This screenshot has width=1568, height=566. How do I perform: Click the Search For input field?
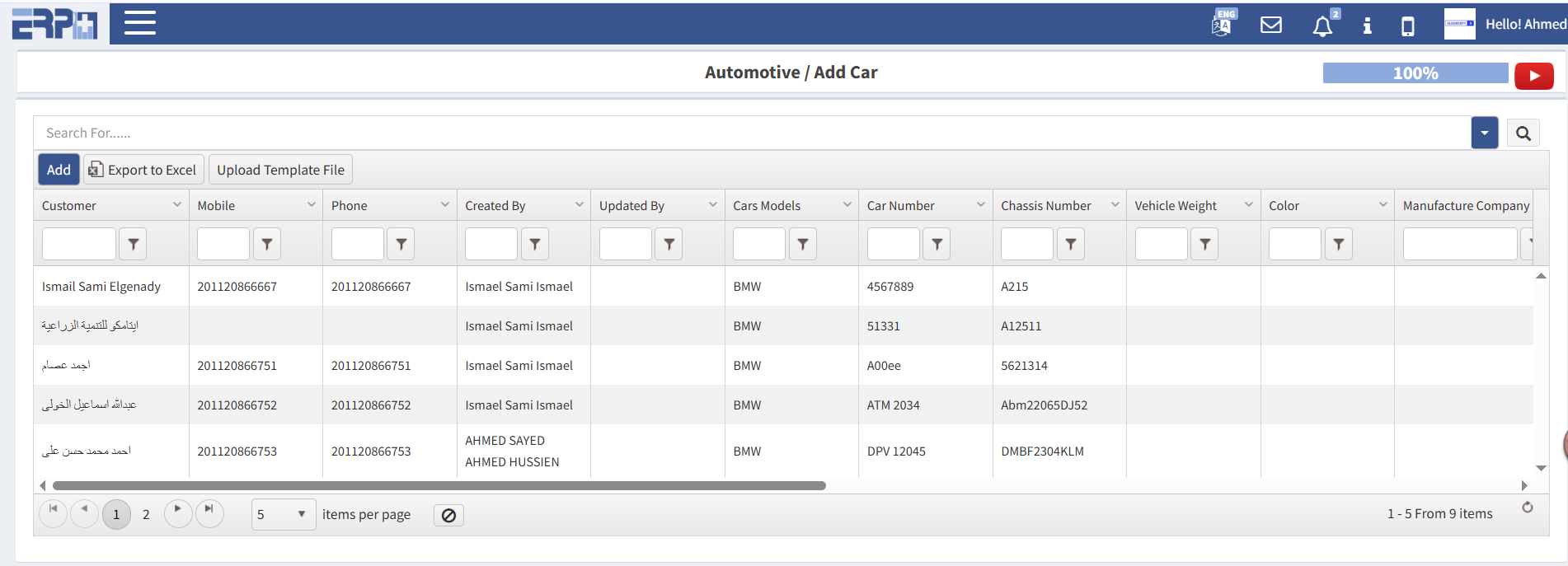(x=742, y=133)
